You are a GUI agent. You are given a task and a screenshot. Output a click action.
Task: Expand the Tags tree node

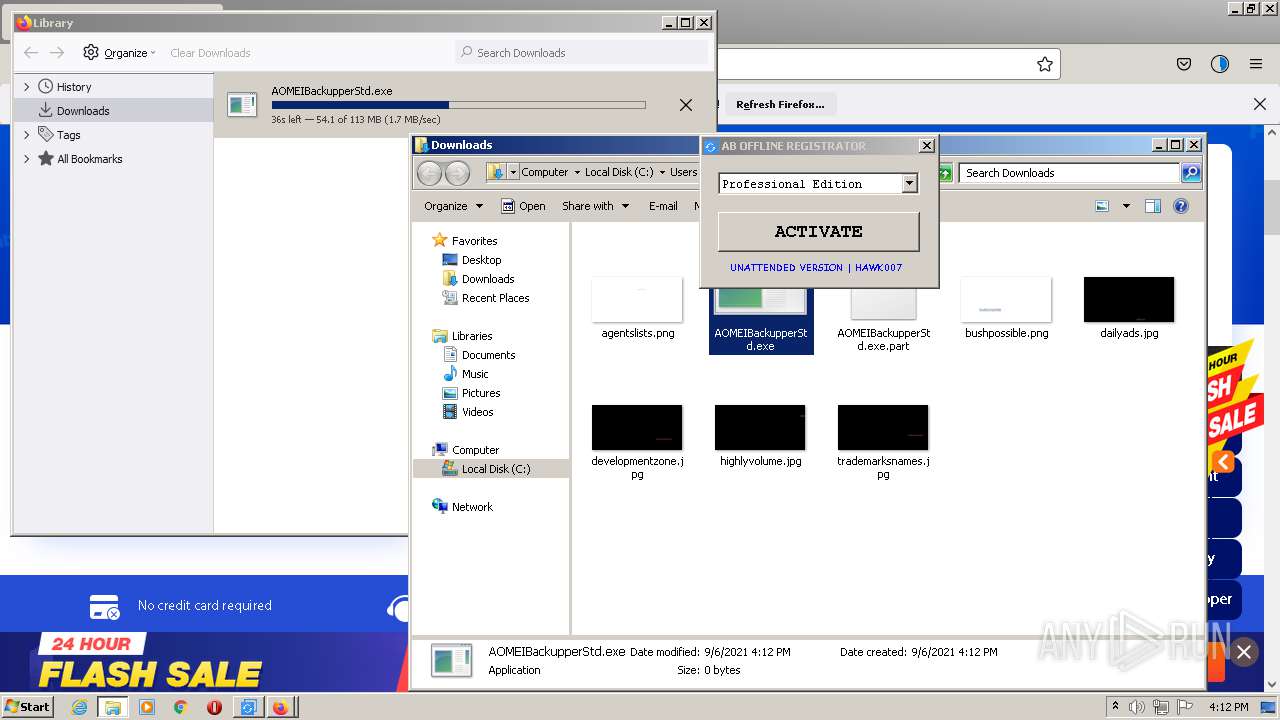pos(27,135)
